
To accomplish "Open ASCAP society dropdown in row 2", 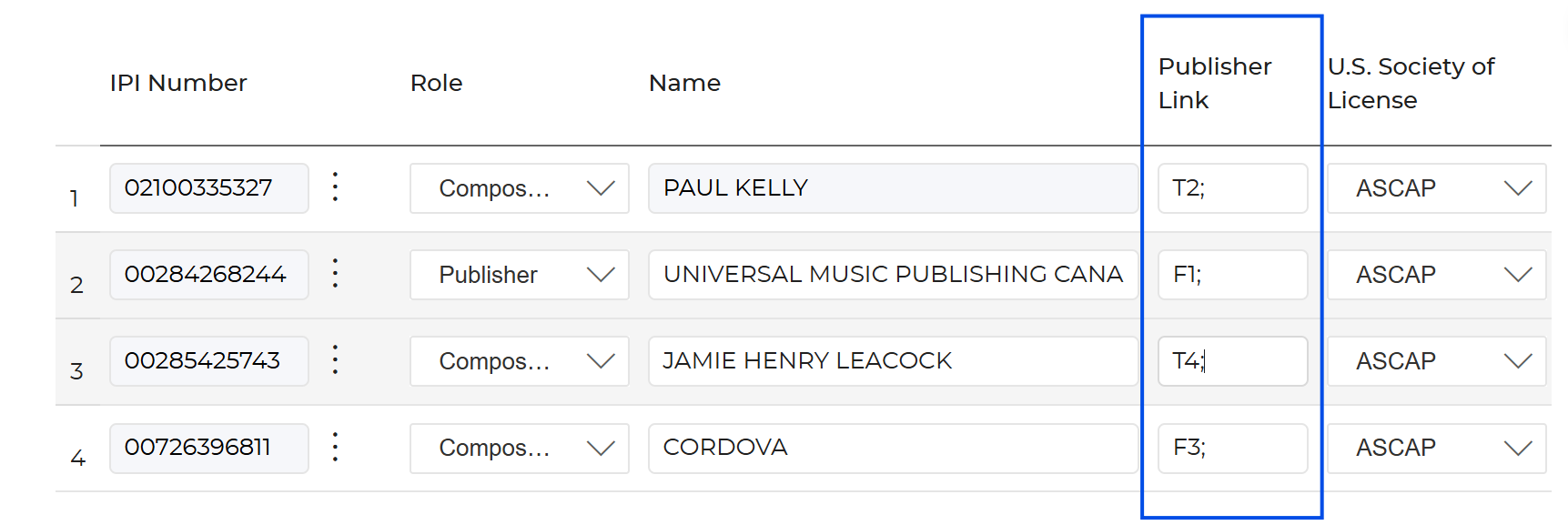I will pyautogui.click(x=1436, y=275).
